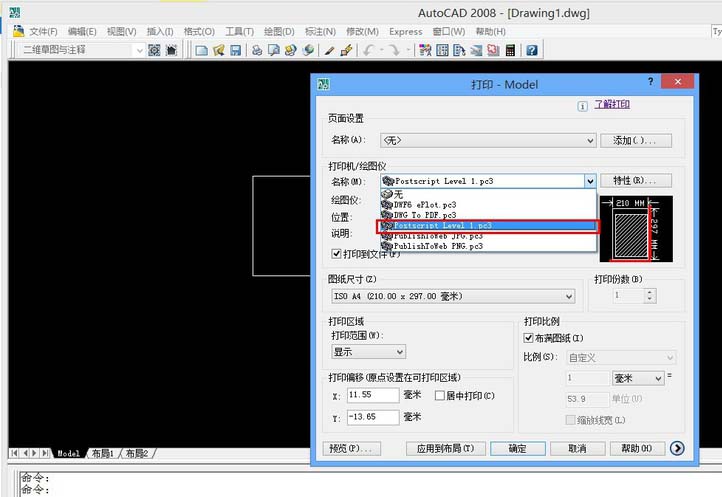722x497 pixels.
Task: Uncheck the 布满图纸 checkbox
Action: 529,338
